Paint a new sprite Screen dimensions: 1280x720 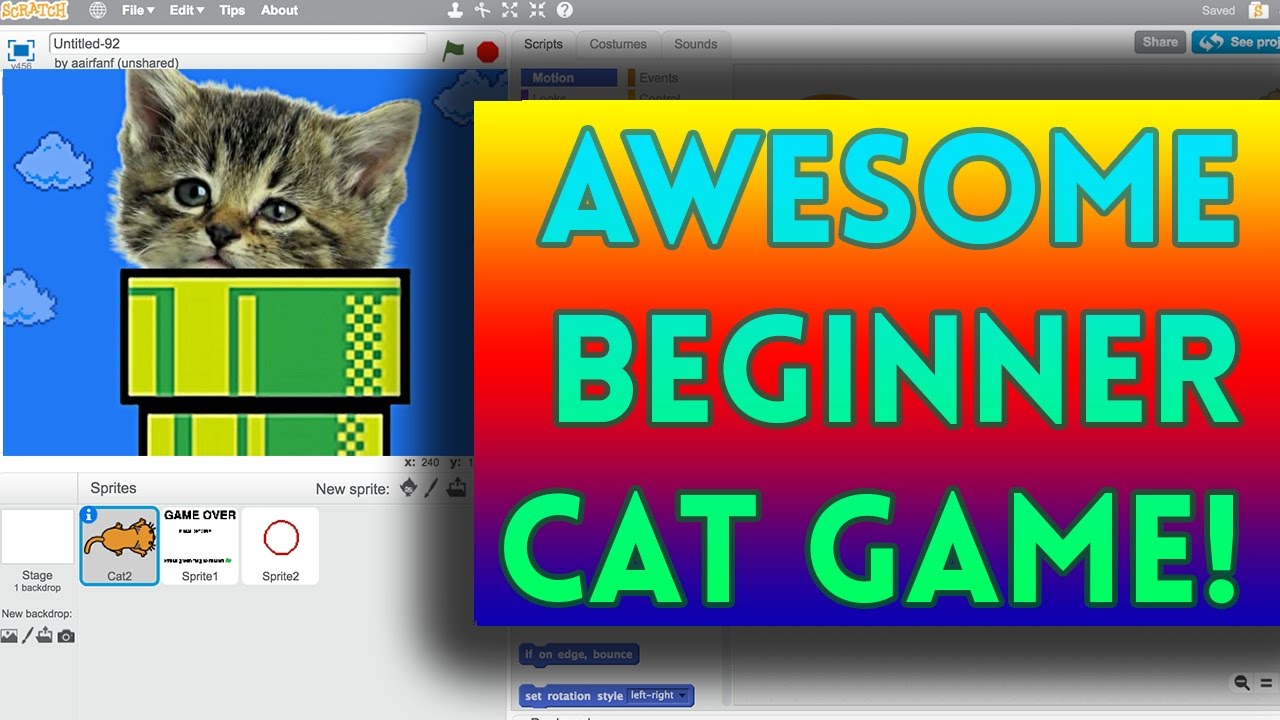pyautogui.click(x=432, y=487)
